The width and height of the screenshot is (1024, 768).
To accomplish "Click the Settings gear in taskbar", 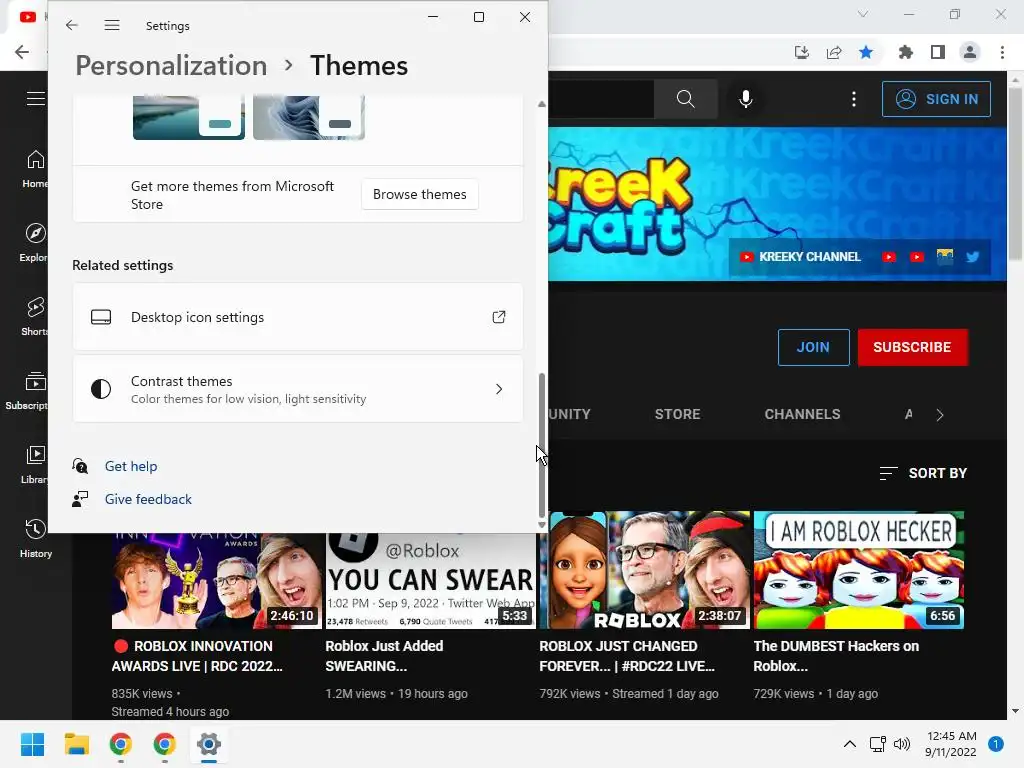I will click(209, 744).
